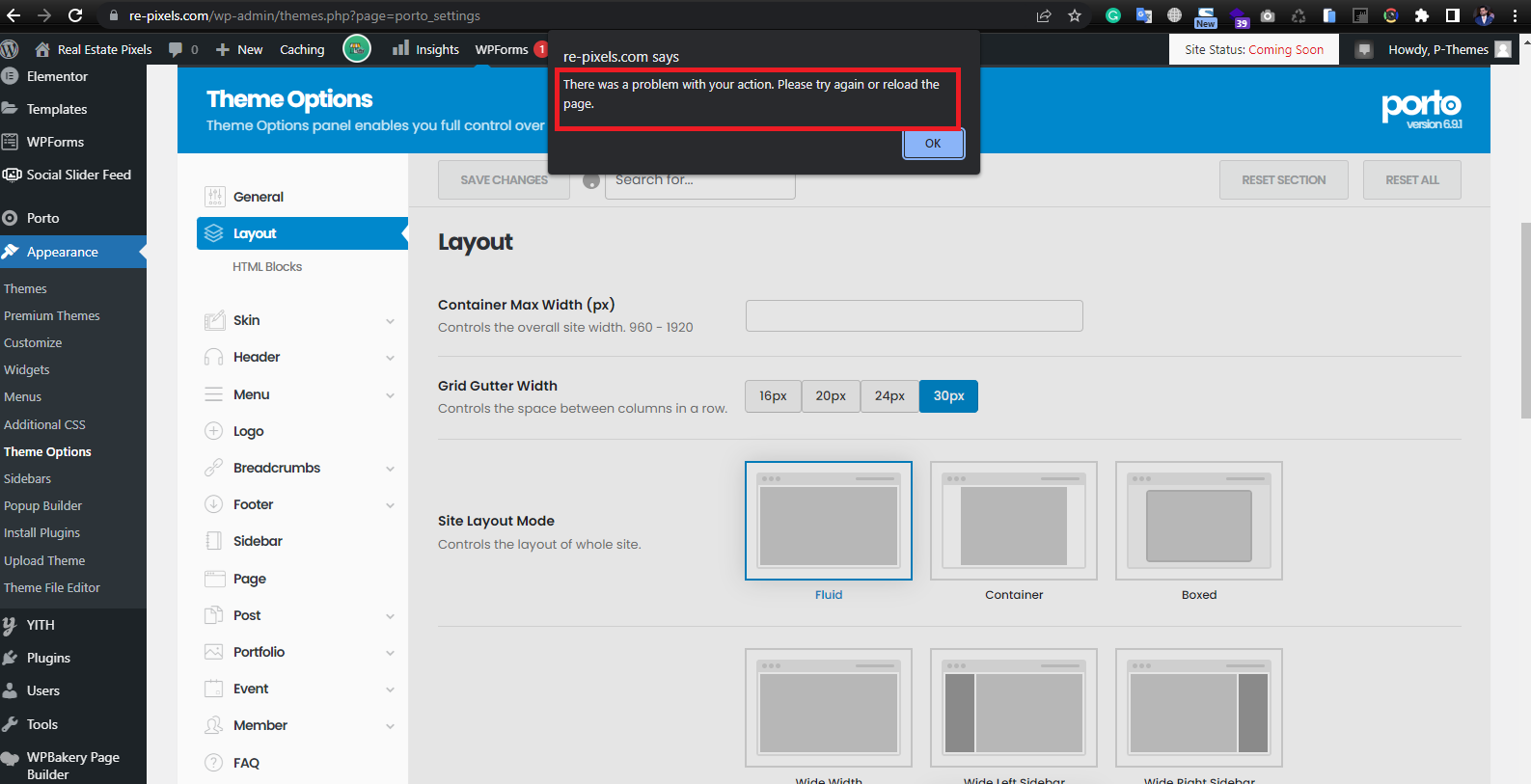Screen dimensions: 1531x784
Task: Click the Search for options field
Action: click(700, 180)
